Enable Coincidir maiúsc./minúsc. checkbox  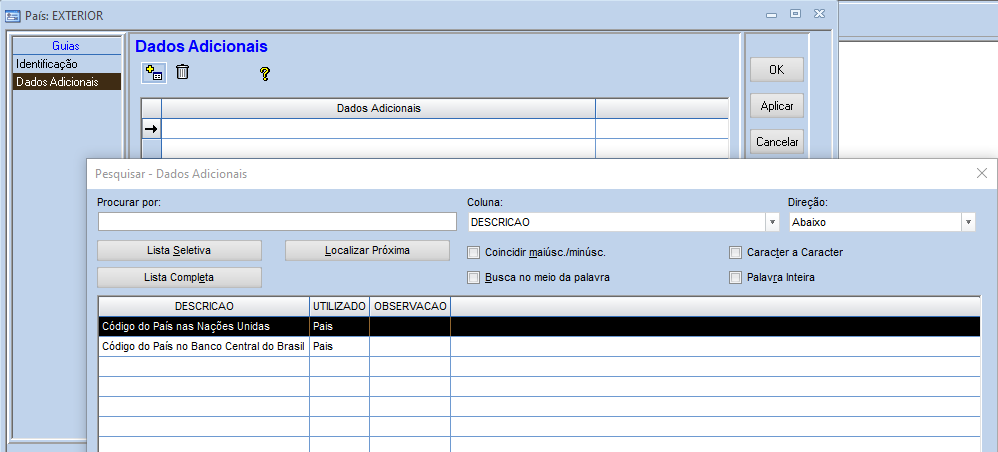pyautogui.click(x=475, y=252)
